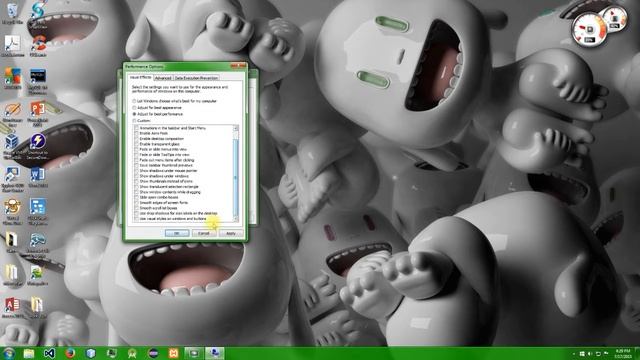Click the effects list scroll-up arrow
The width and height of the screenshot is (640, 360).
point(236,128)
